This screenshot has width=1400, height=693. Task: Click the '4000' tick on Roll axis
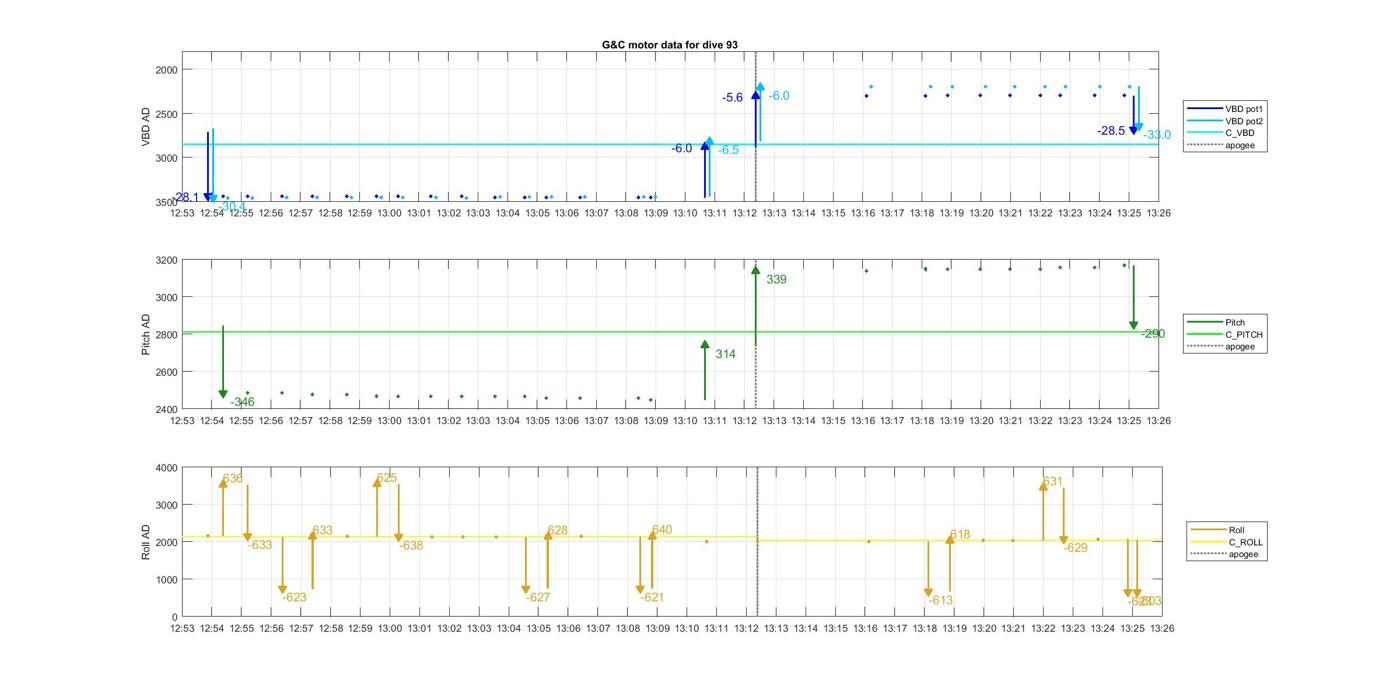(x=165, y=468)
